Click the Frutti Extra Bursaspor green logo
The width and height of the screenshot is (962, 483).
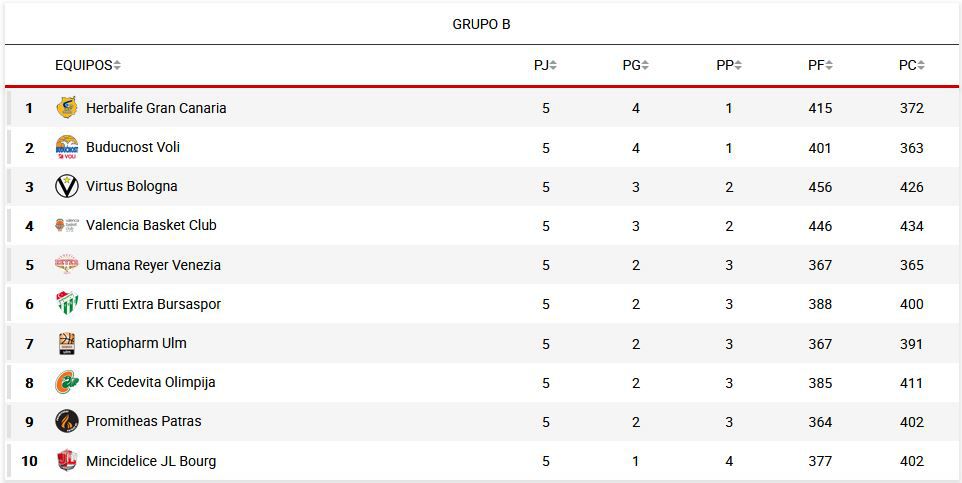point(67,304)
